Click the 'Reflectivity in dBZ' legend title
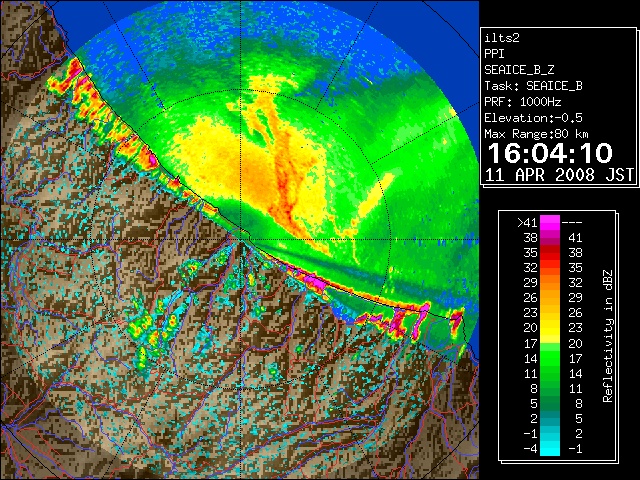640x480 pixels. [608, 336]
